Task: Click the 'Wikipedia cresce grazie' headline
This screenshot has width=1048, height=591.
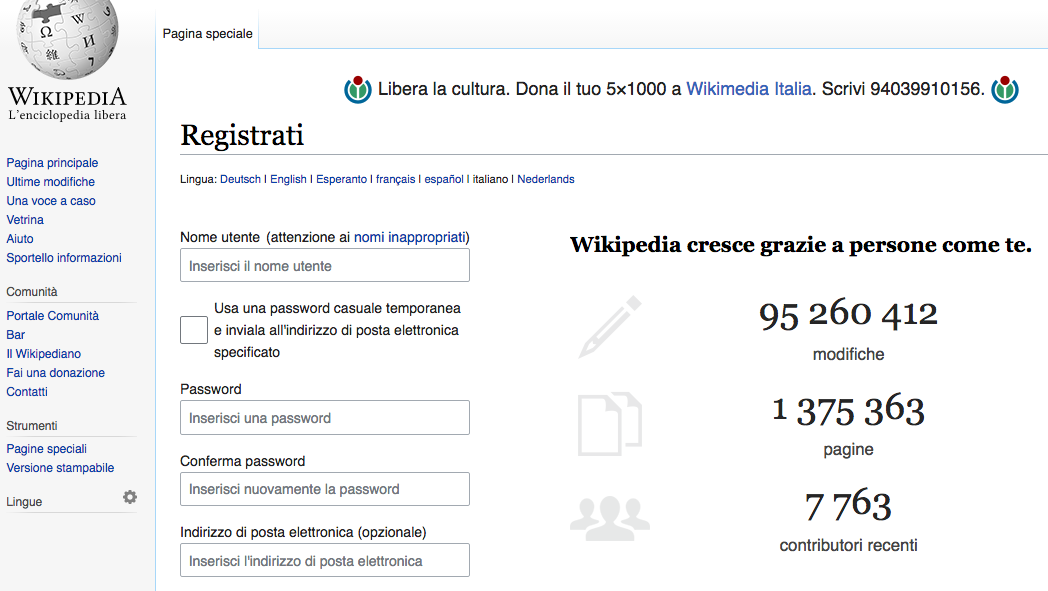Action: click(x=801, y=245)
